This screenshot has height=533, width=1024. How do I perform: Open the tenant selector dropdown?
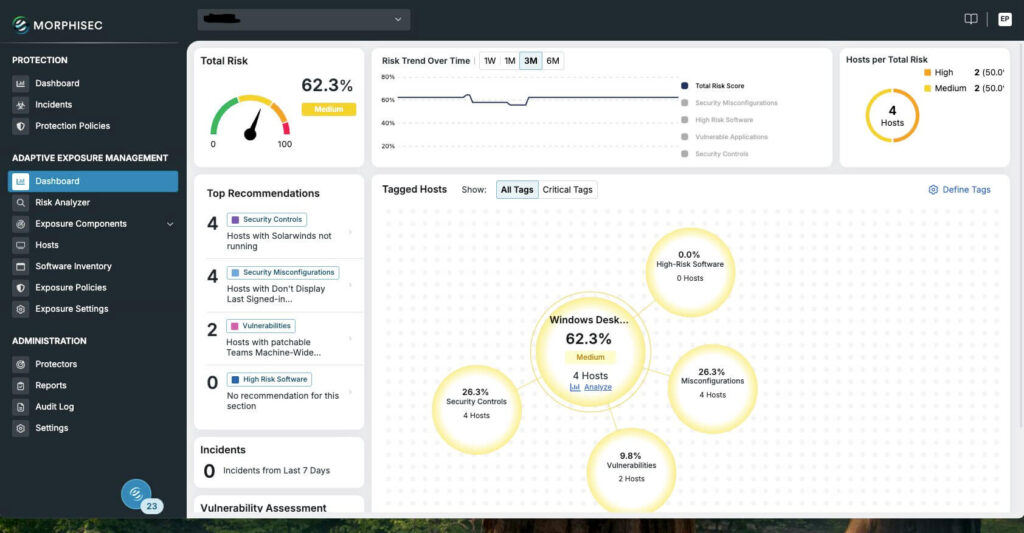tap(304, 20)
